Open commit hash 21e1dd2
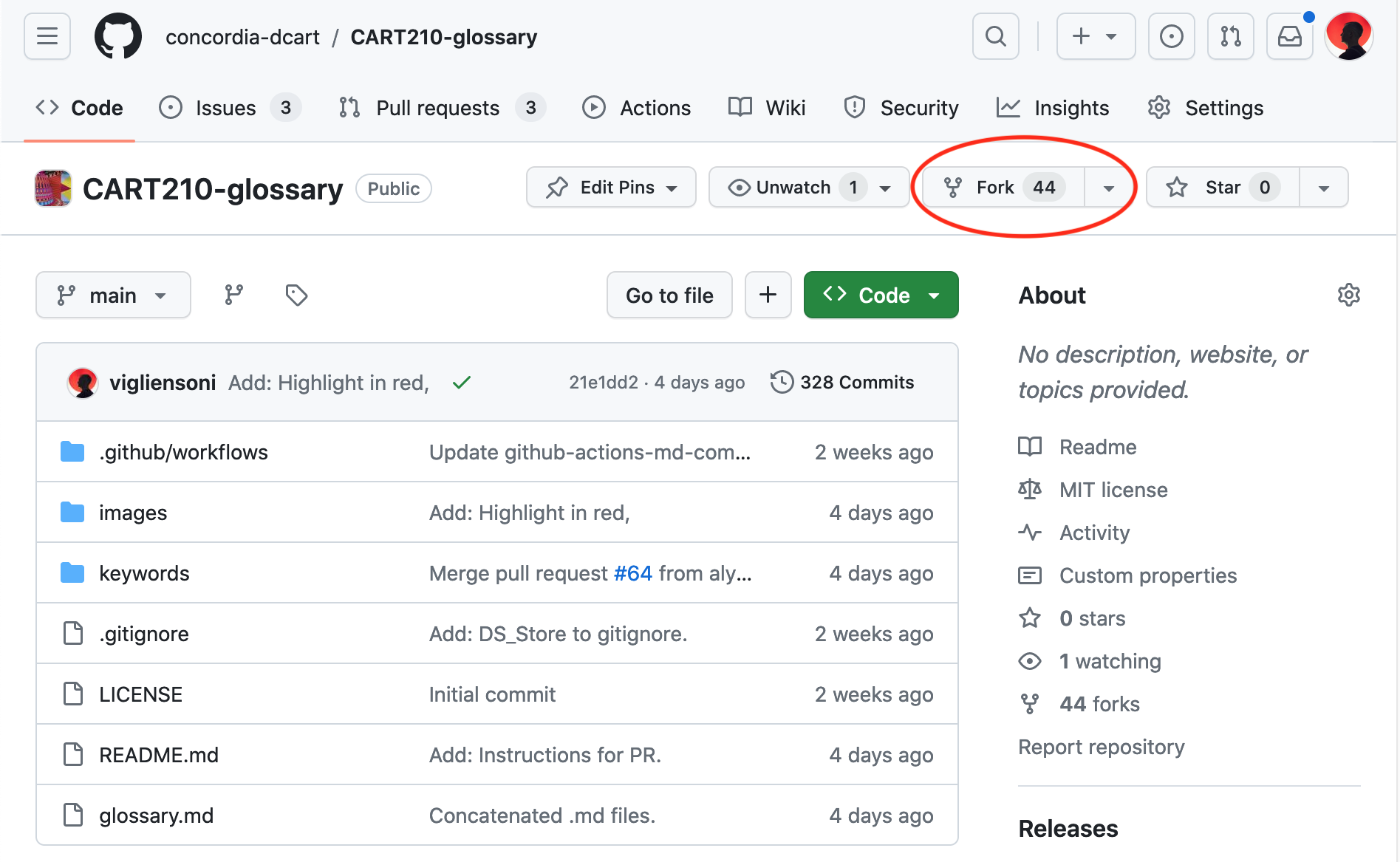Image resolution: width=1400 pixels, height=862 pixels. pos(604,382)
